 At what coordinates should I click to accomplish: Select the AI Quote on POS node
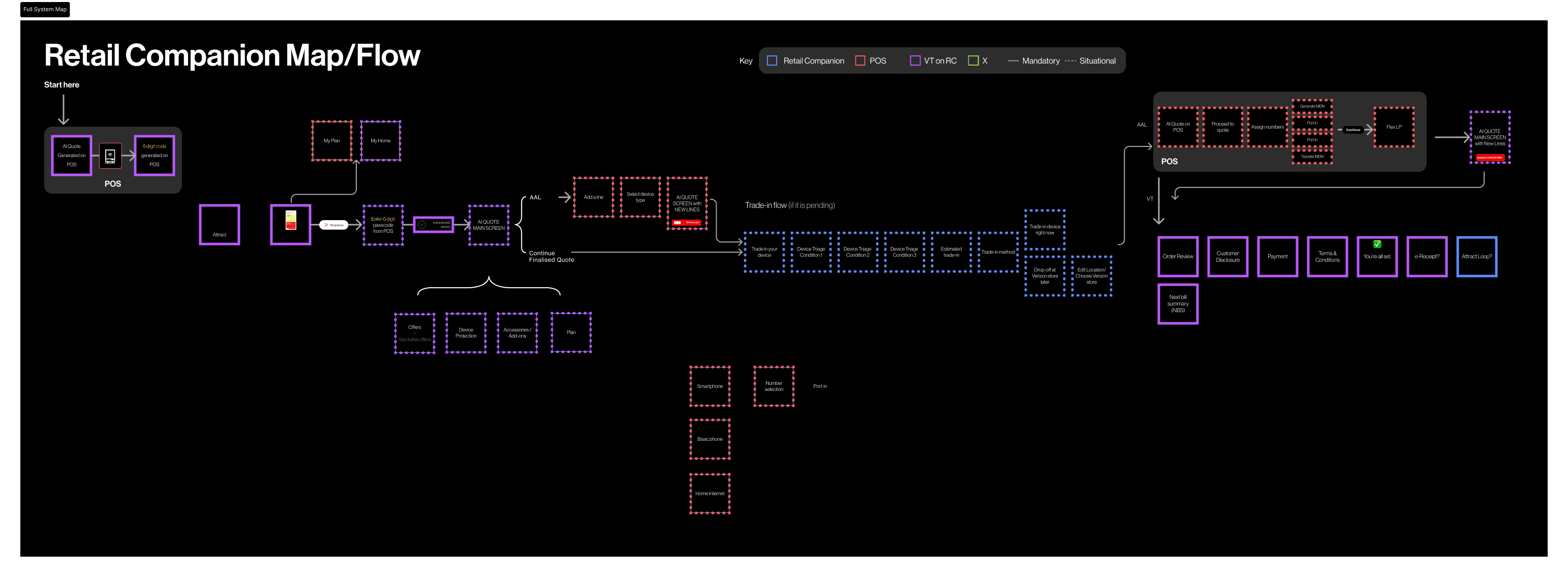pos(1178,127)
